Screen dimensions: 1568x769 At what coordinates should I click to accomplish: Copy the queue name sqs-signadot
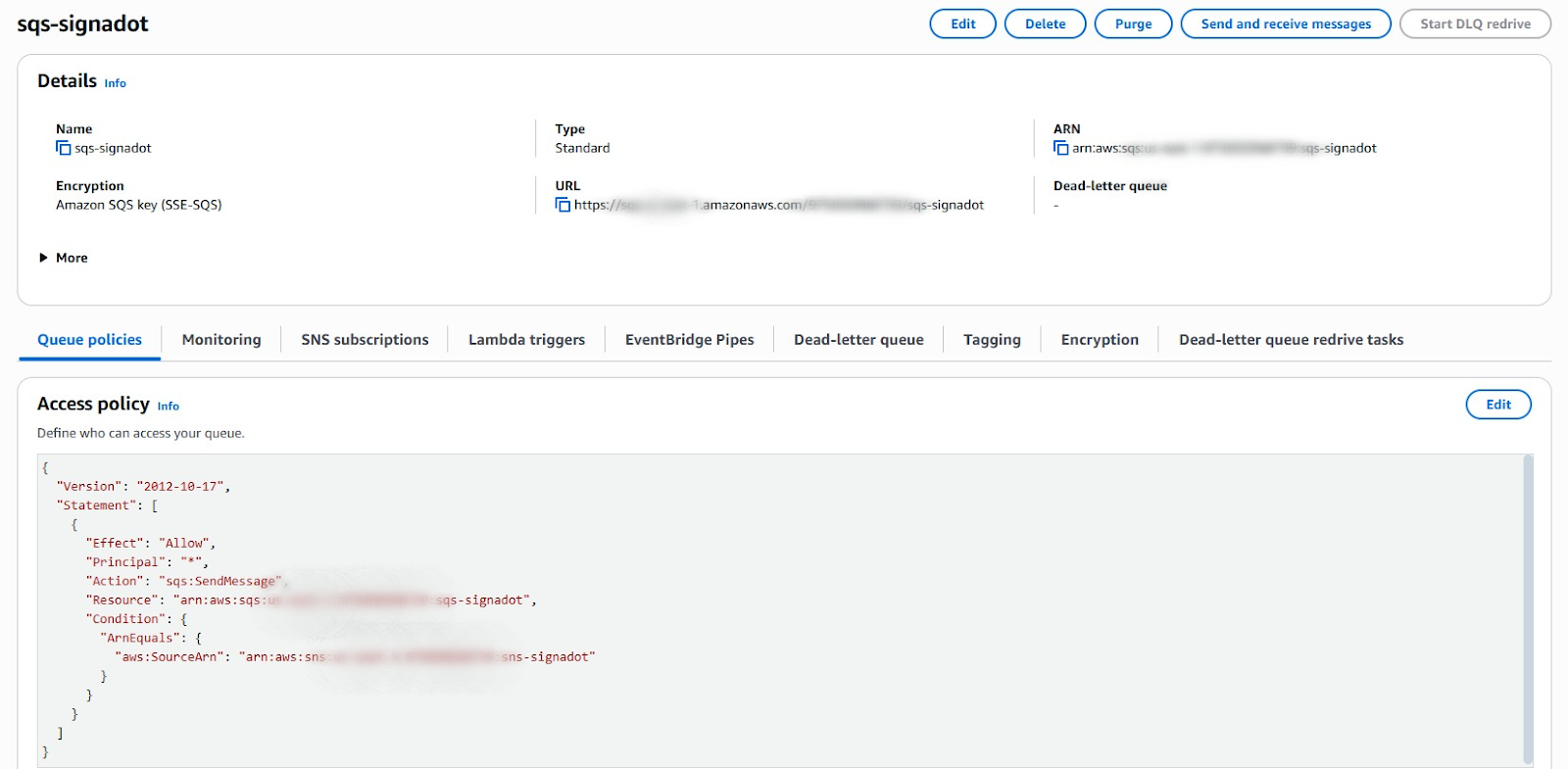64,148
